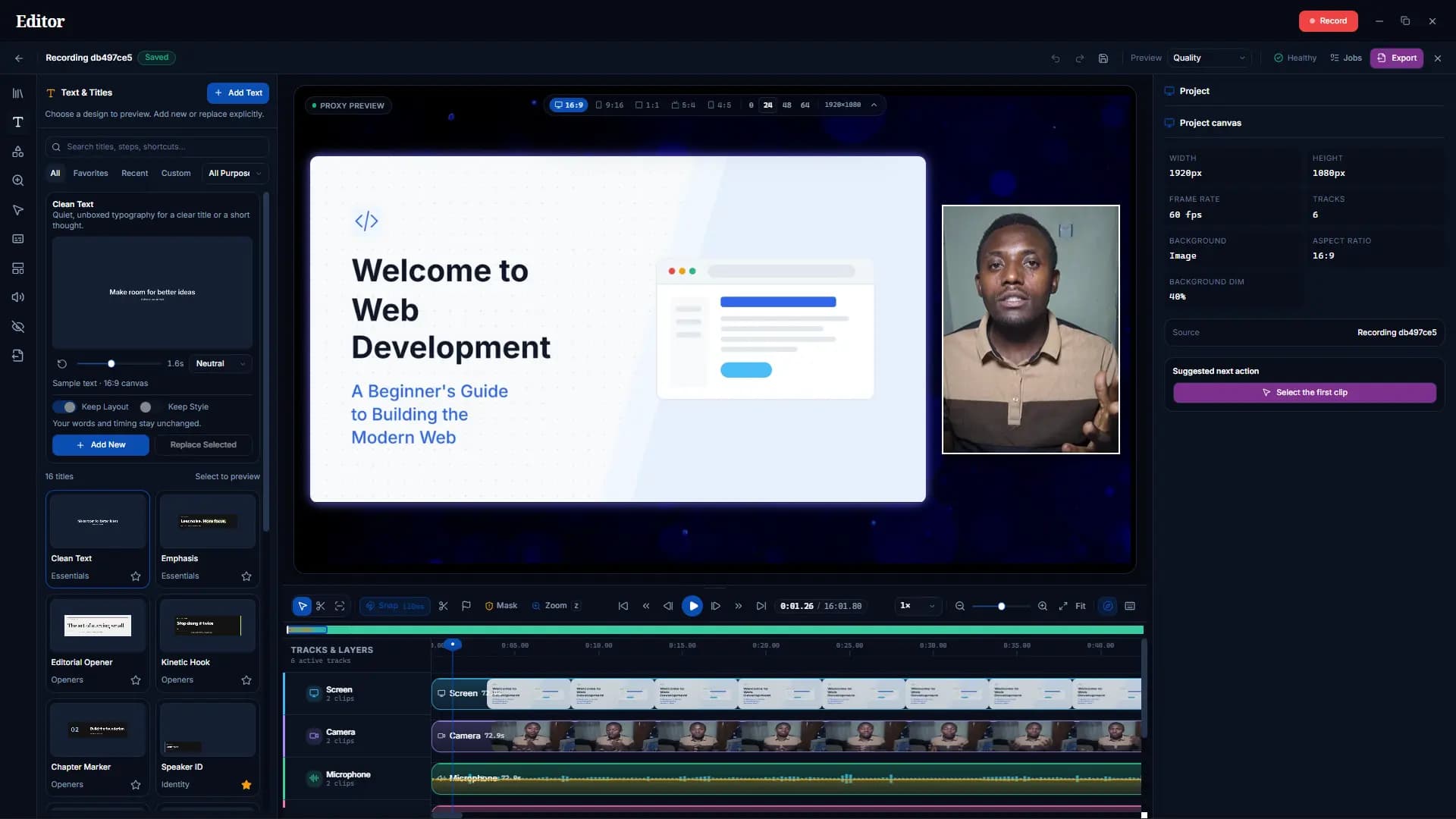Image resolution: width=1456 pixels, height=819 pixels.
Task: Click the Add Text button
Action: [x=238, y=93]
